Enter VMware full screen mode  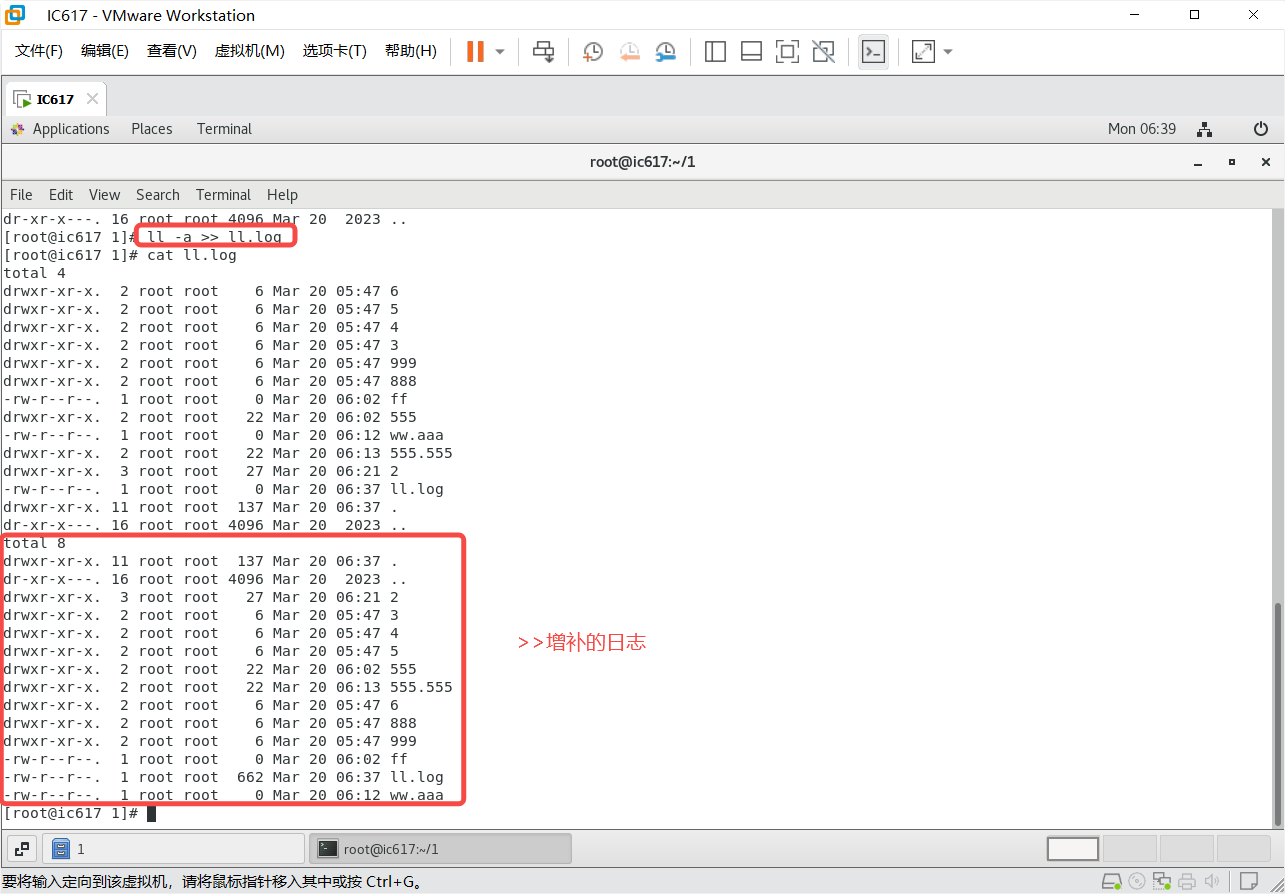(x=787, y=51)
